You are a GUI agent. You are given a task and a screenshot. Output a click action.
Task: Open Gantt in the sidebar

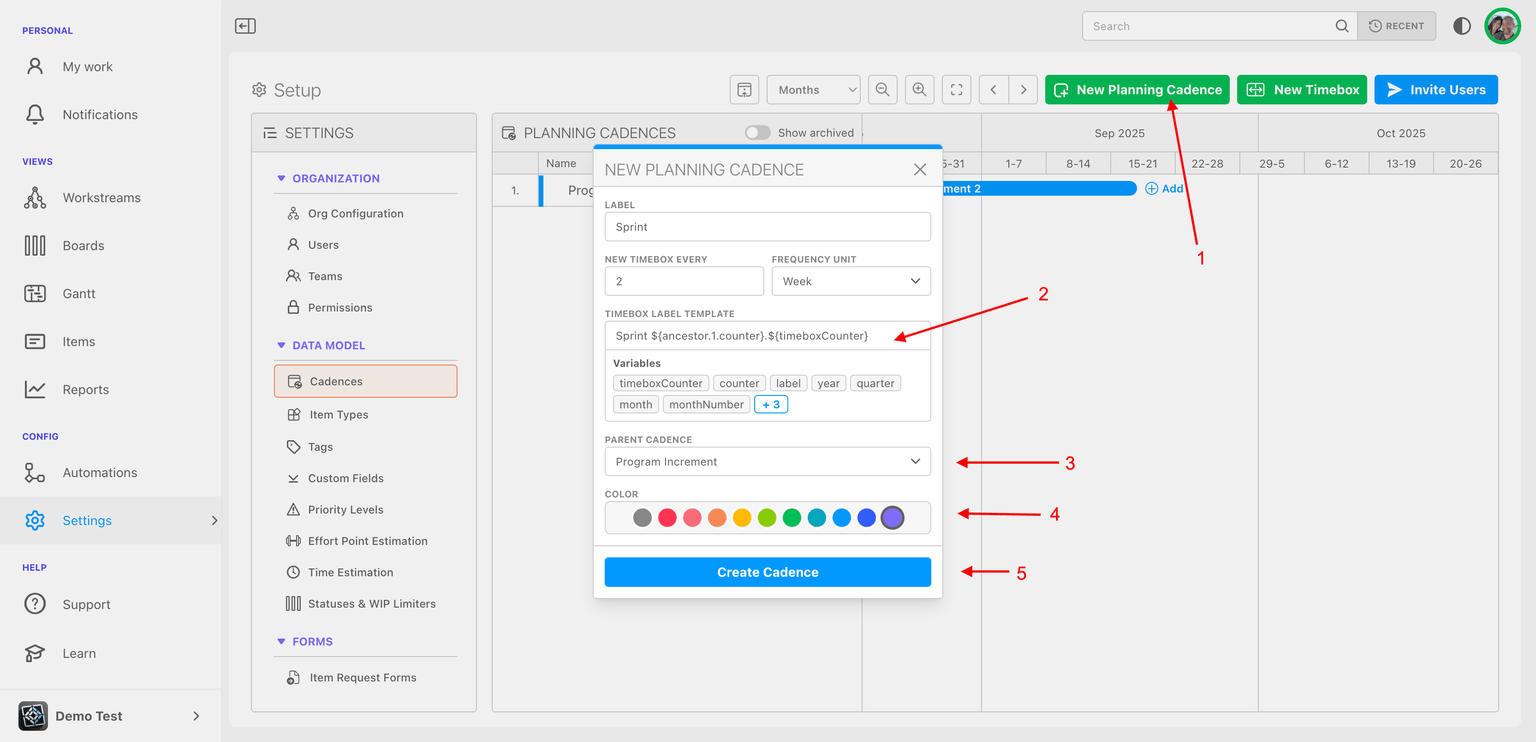click(x=79, y=294)
